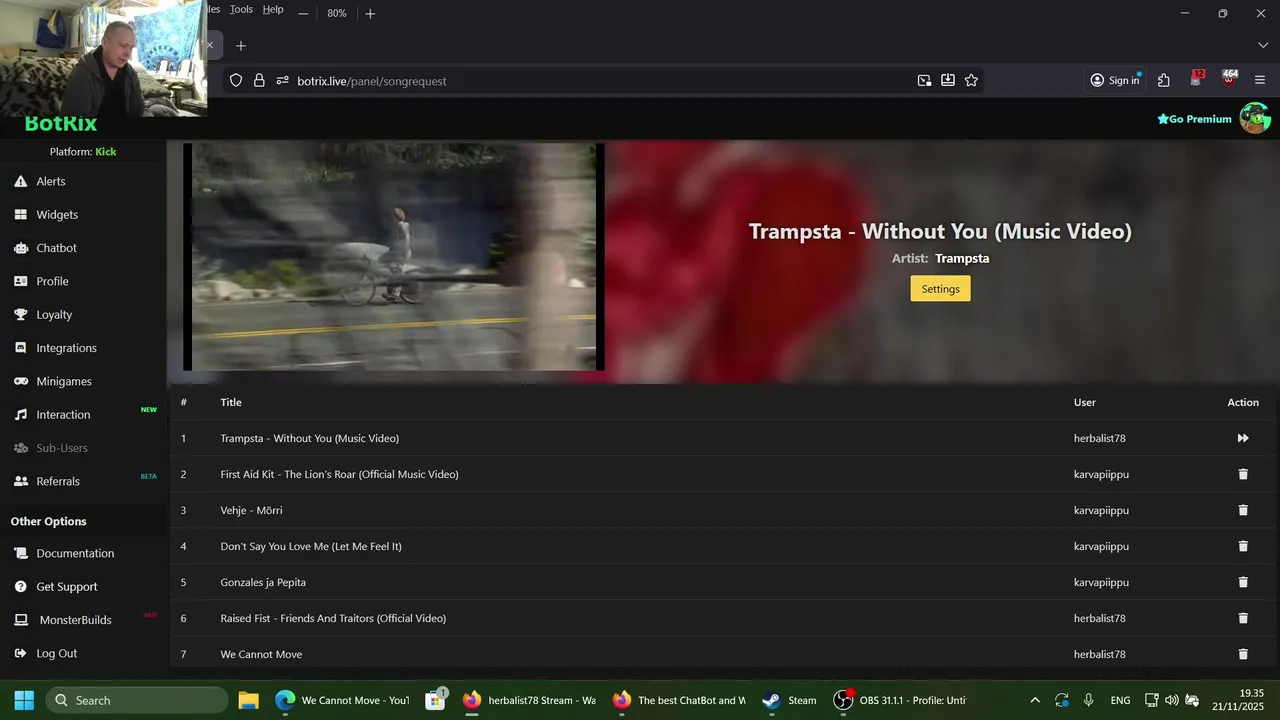The height and width of the screenshot is (720, 1280).
Task: Click the music video player
Action: click(394, 257)
